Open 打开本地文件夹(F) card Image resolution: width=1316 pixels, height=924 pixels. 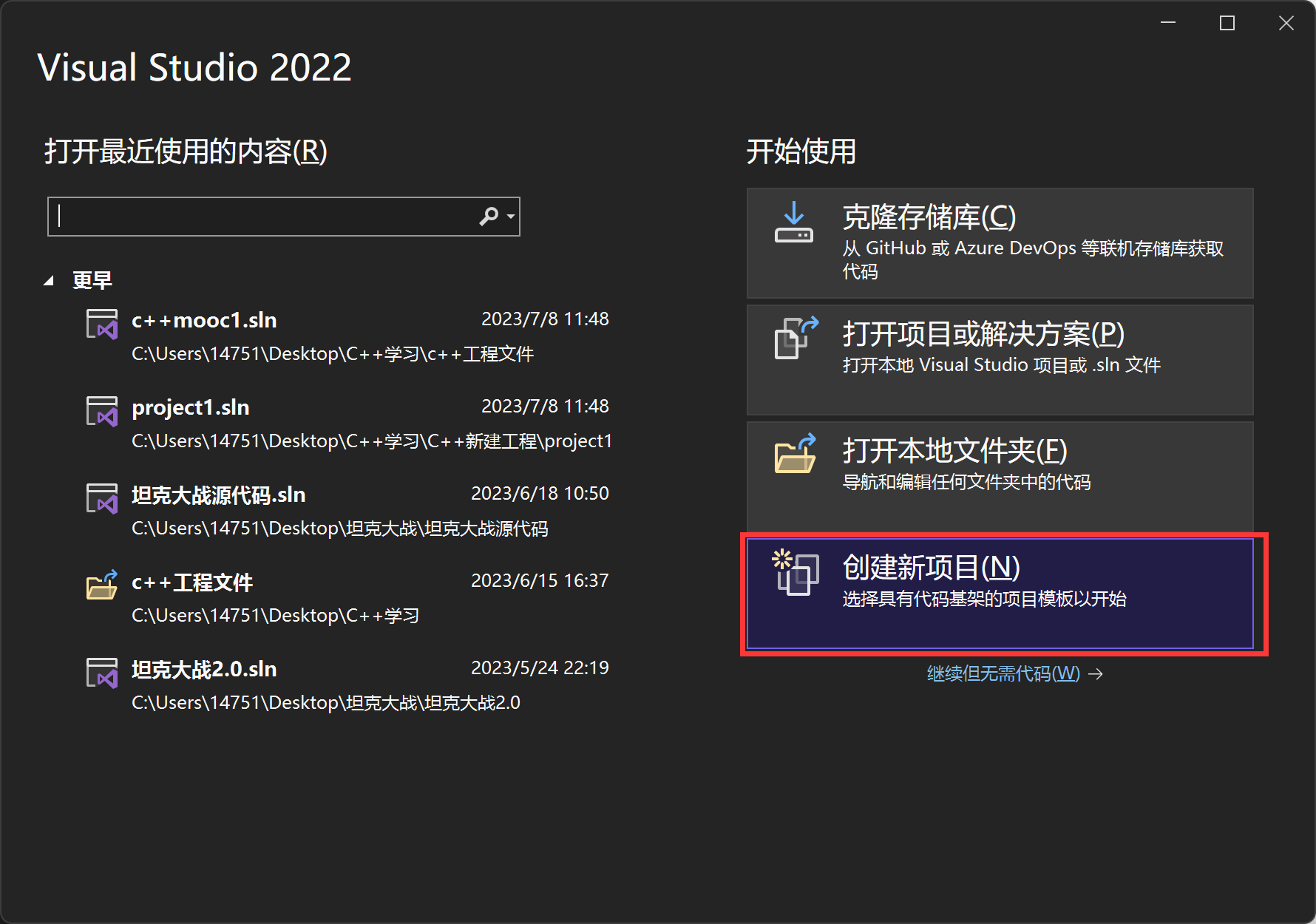pos(1000,477)
